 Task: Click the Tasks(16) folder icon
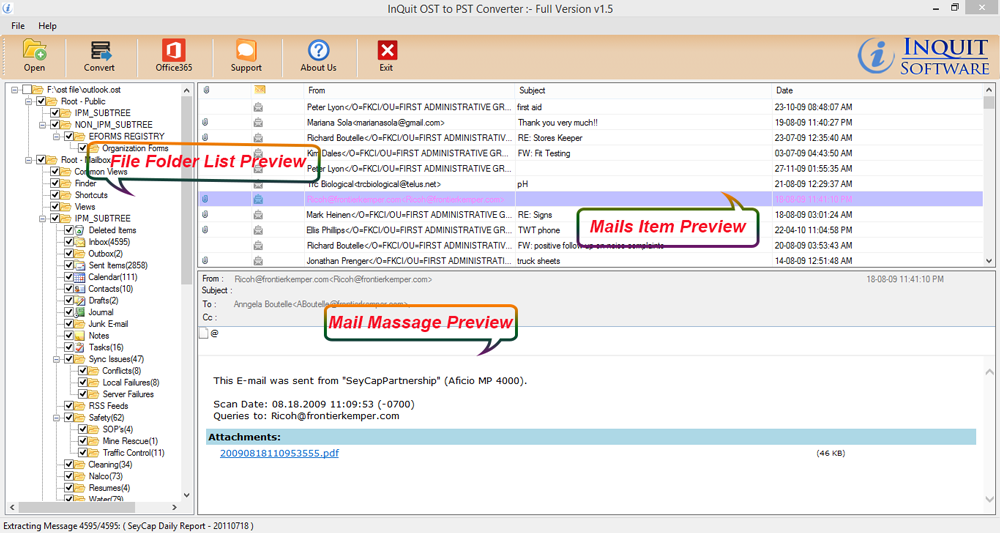[80, 347]
